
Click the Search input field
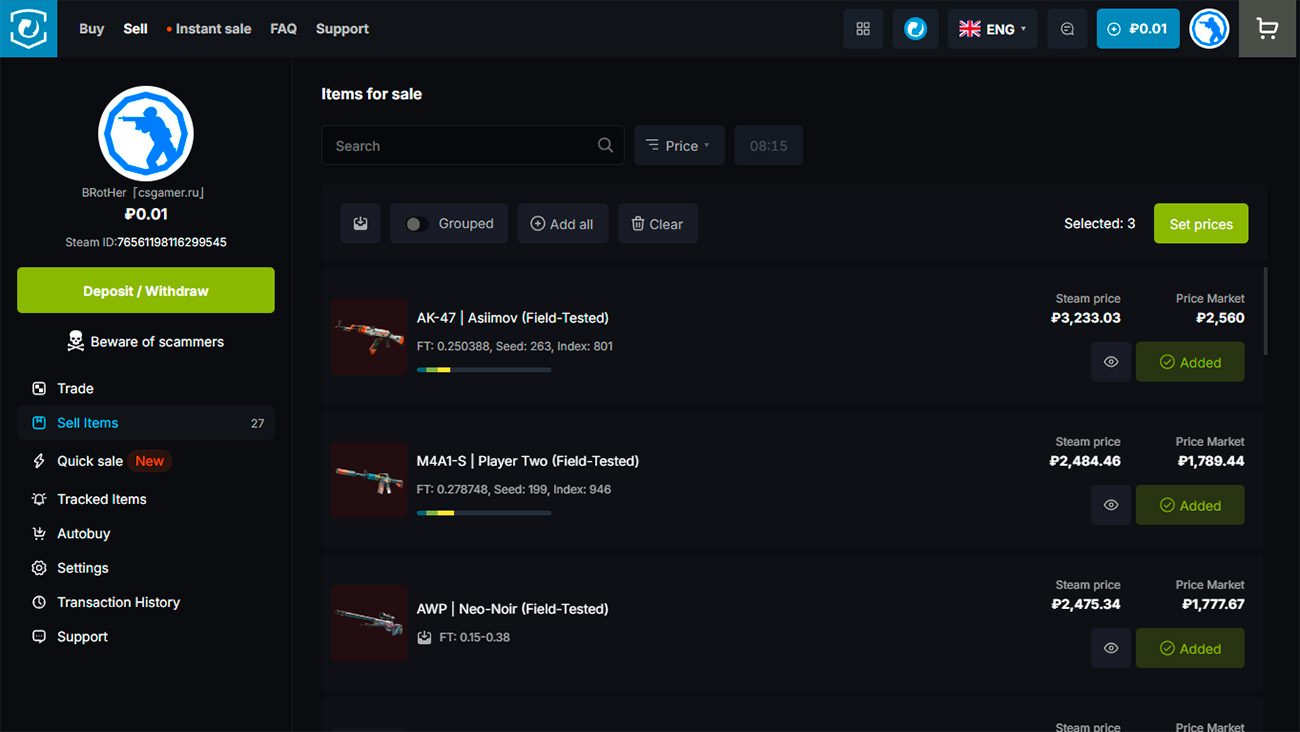click(x=472, y=145)
